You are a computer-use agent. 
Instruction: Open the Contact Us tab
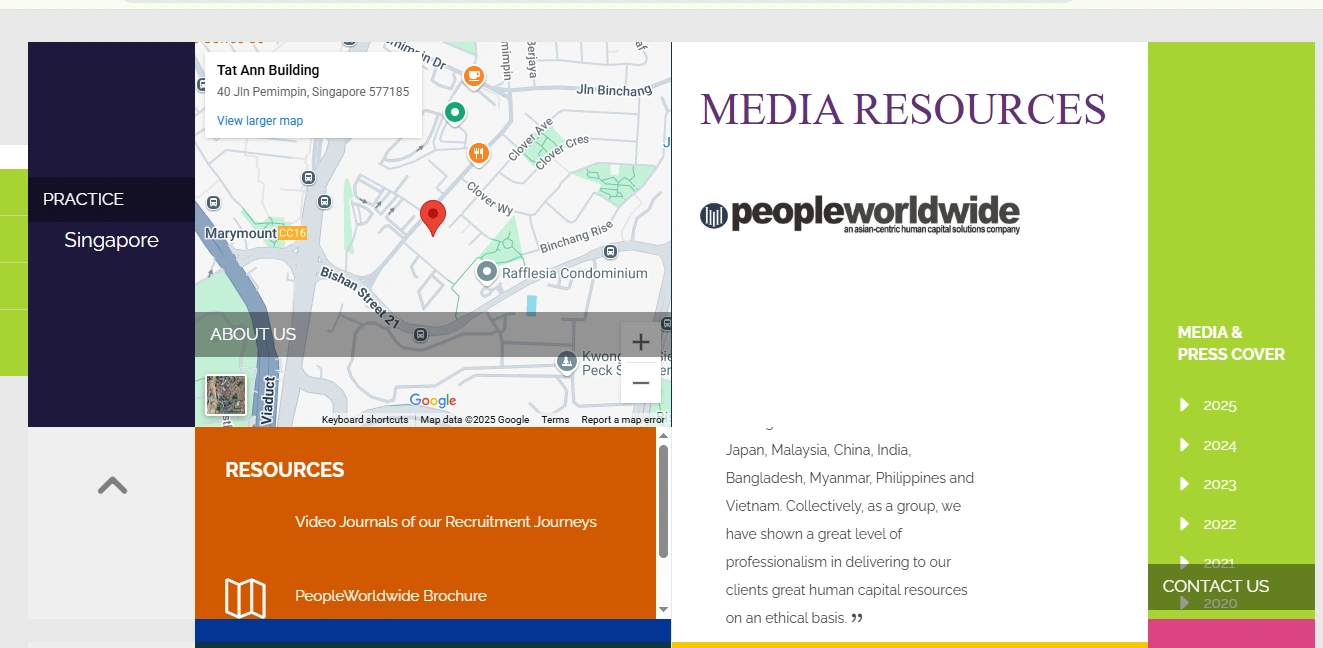[x=1215, y=586]
